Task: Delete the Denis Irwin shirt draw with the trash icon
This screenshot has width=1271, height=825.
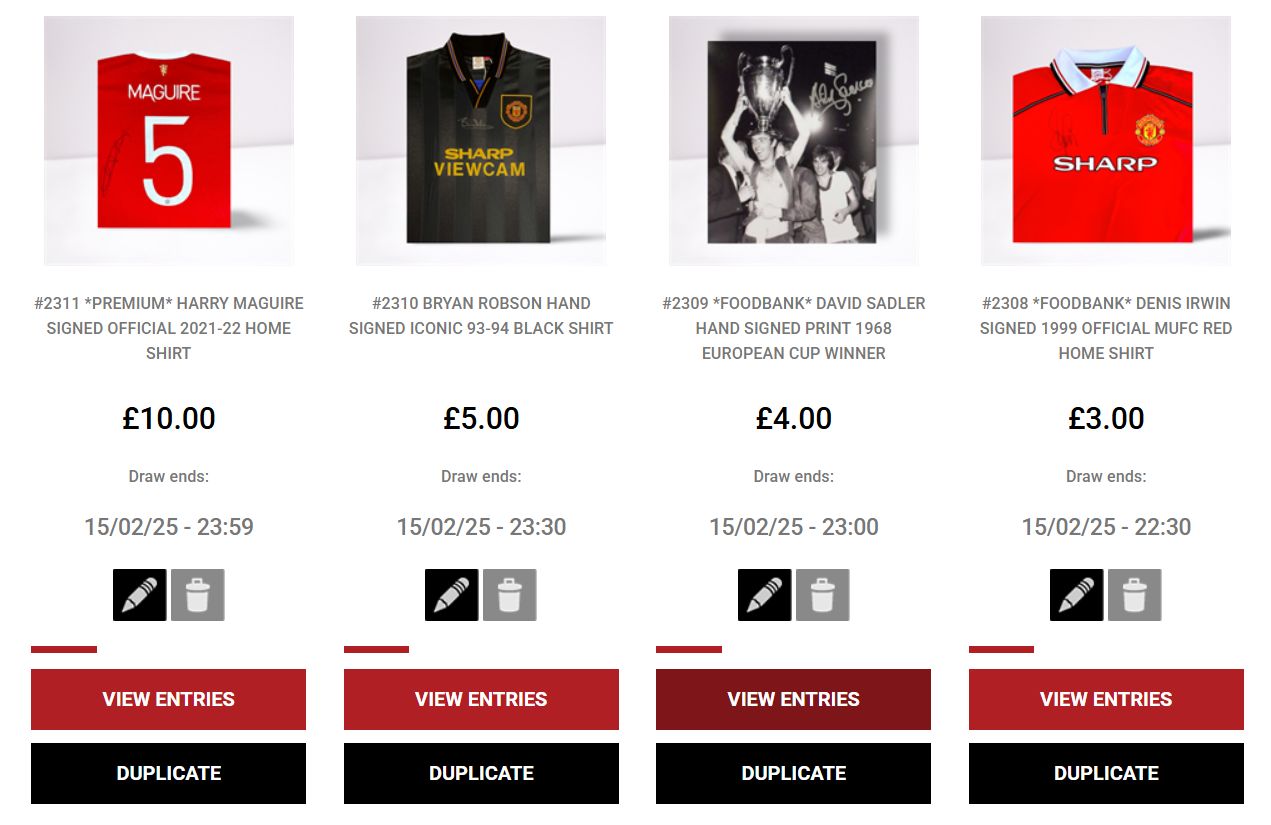Action: click(1135, 595)
